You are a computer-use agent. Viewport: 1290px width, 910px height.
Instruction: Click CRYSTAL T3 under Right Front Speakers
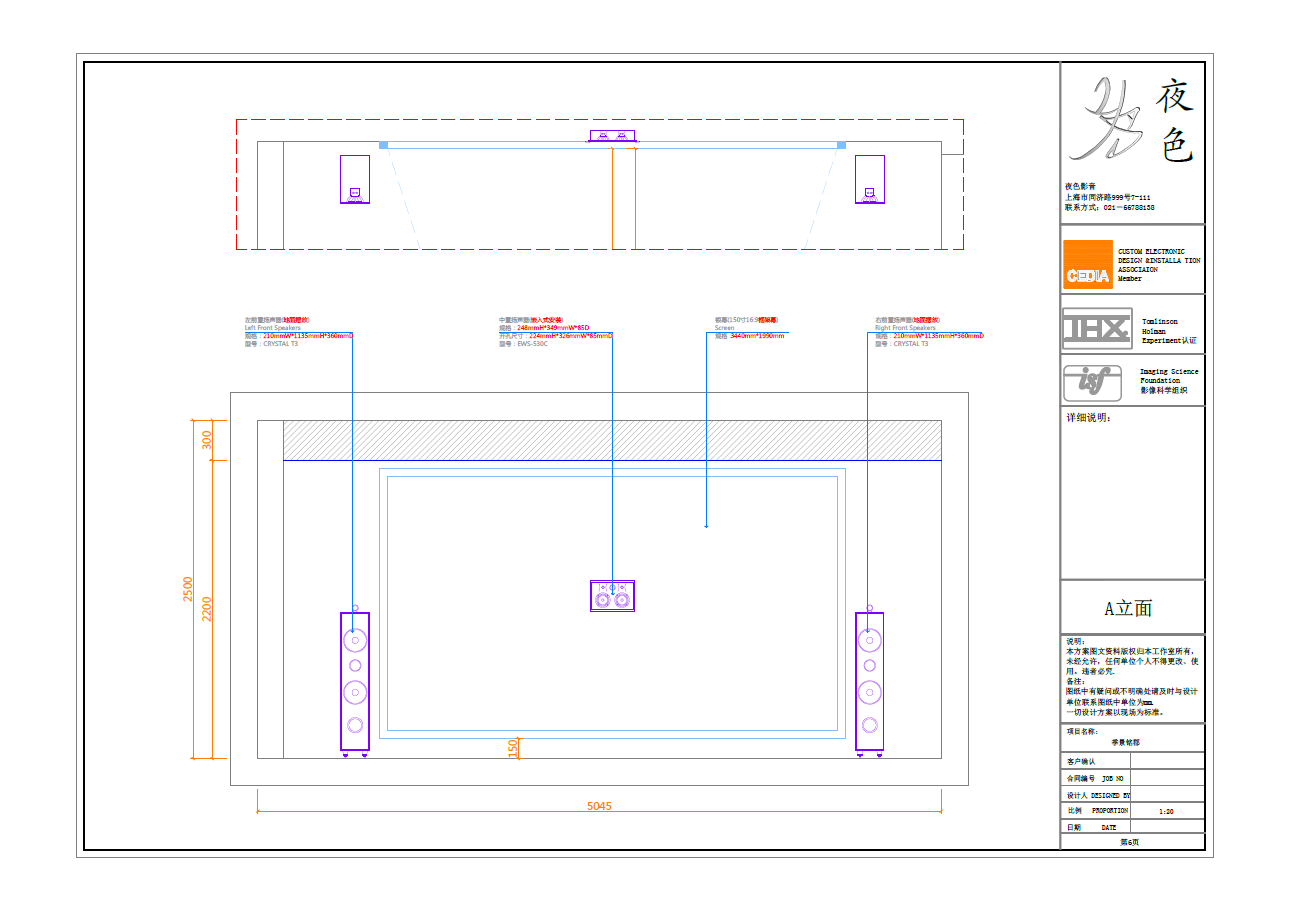tap(911, 344)
